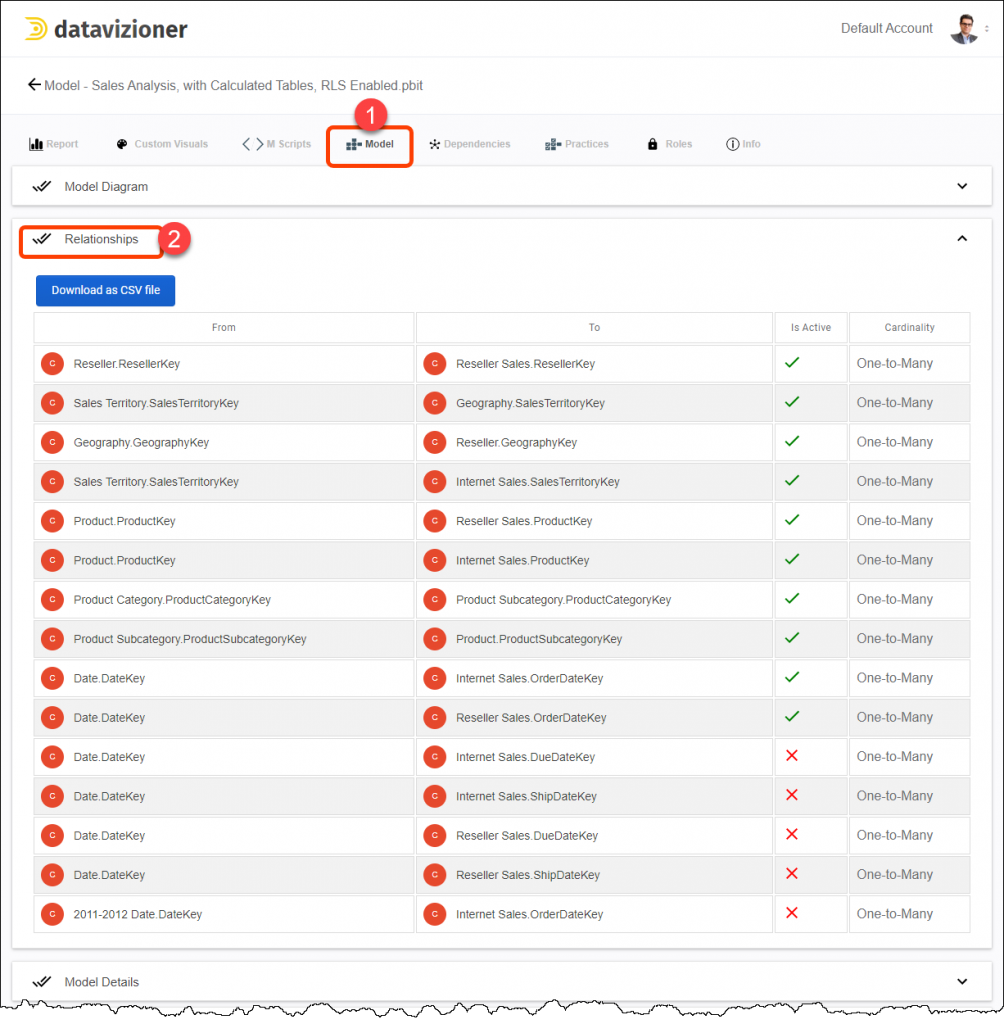Click inactive X in Reseller Sales.ShipDateKey row

coord(792,874)
